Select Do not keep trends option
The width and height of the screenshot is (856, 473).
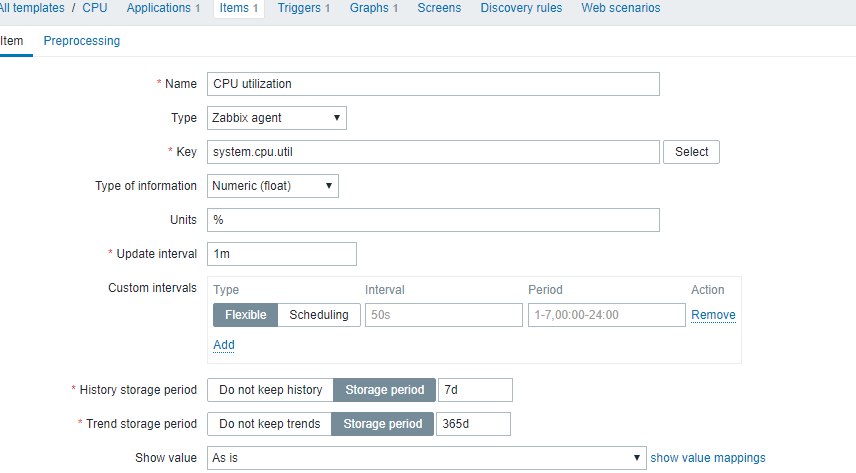point(269,424)
